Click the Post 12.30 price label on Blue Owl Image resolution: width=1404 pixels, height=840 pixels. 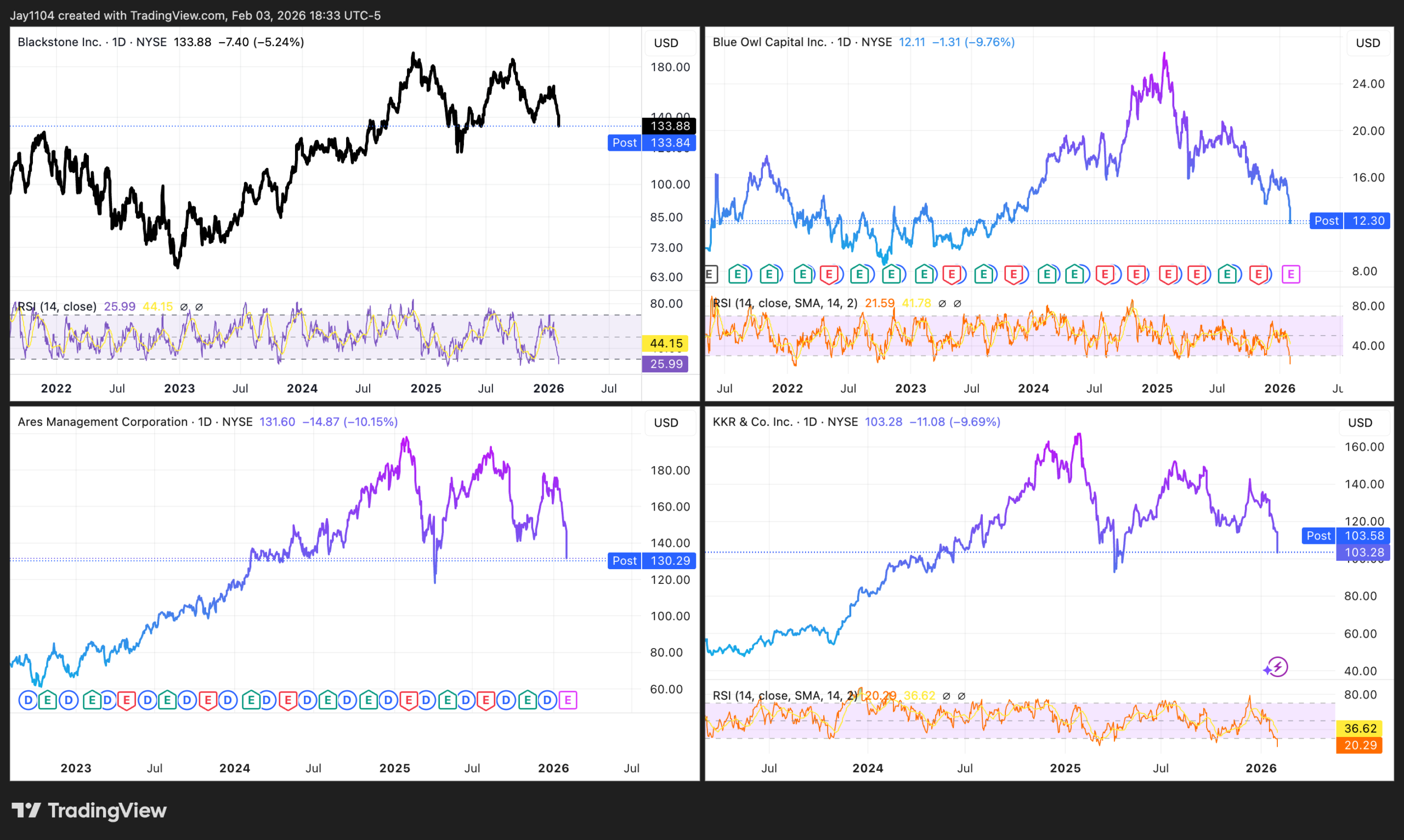1350,221
